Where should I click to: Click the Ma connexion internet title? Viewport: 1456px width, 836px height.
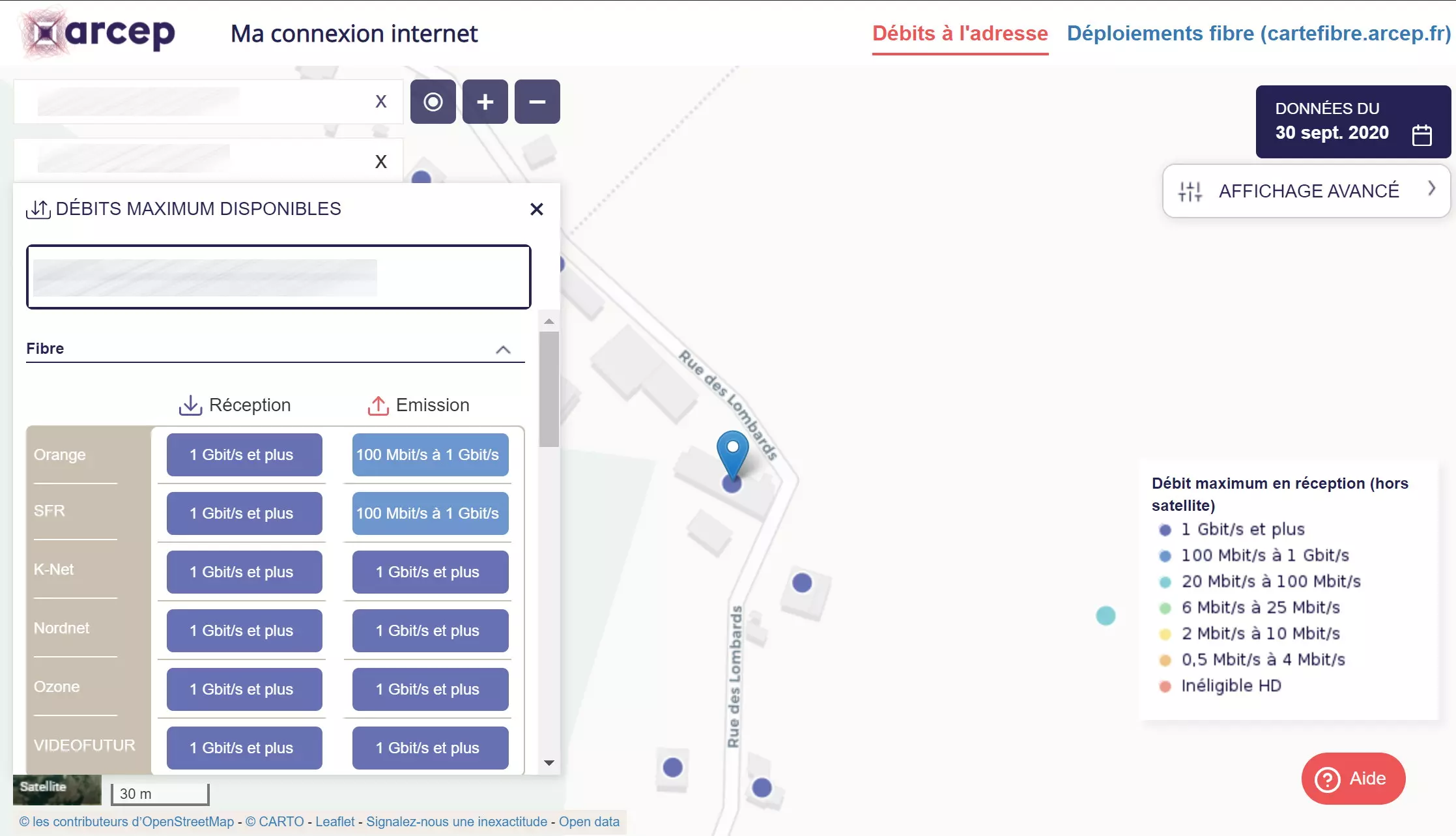coord(354,33)
